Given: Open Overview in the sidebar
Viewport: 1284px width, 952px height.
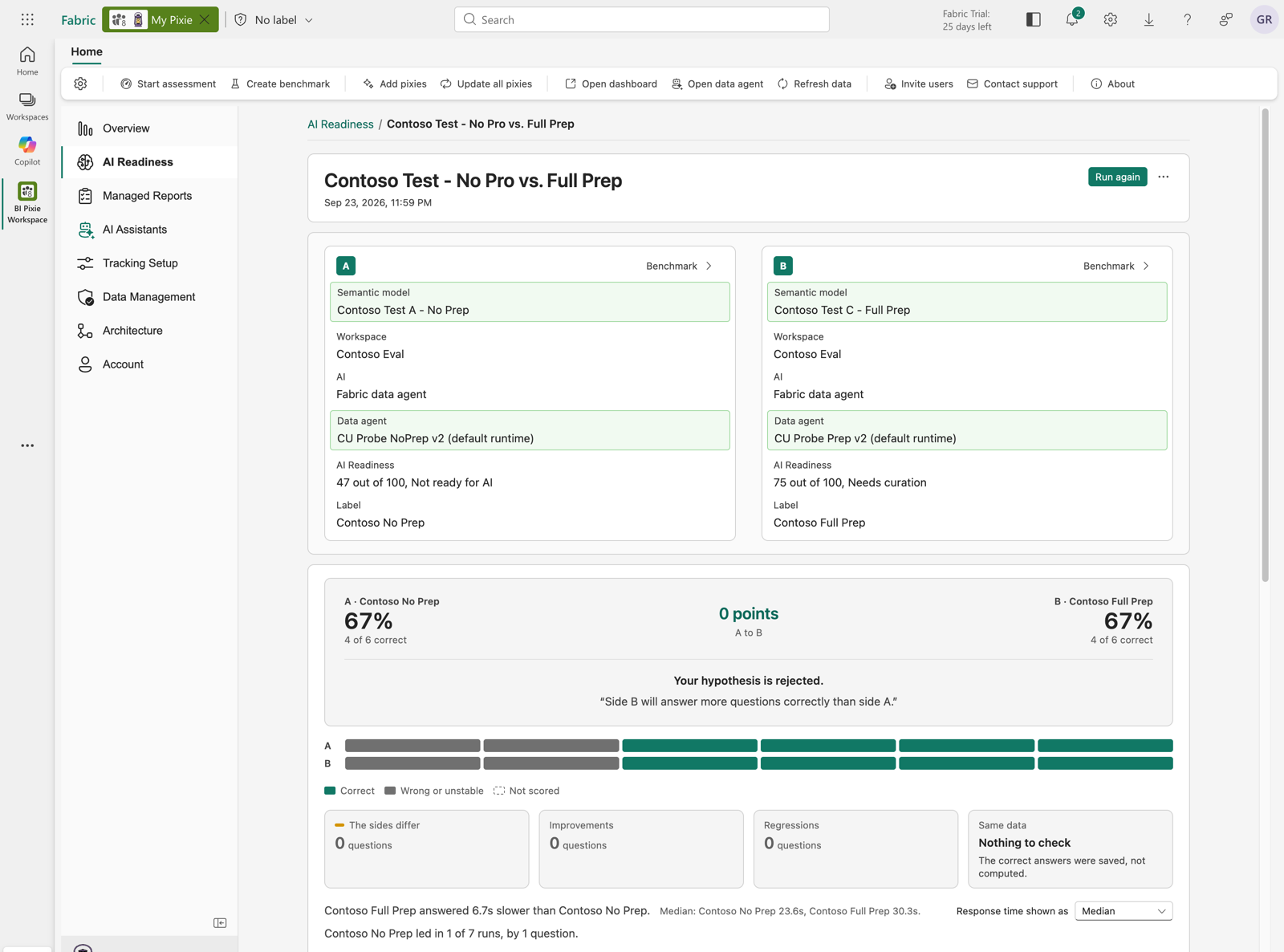Looking at the screenshot, I should click(x=150, y=128).
